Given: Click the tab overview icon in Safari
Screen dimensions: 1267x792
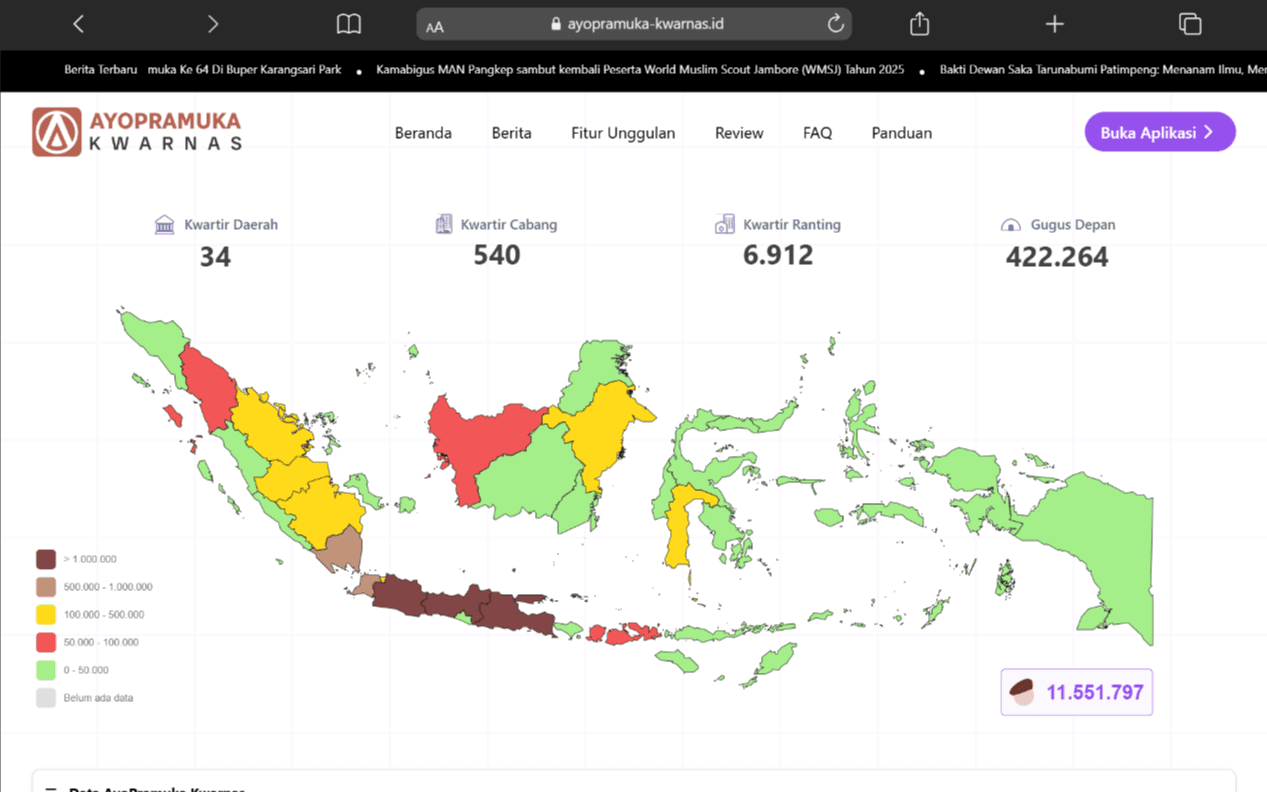Looking at the screenshot, I should (x=1189, y=23).
